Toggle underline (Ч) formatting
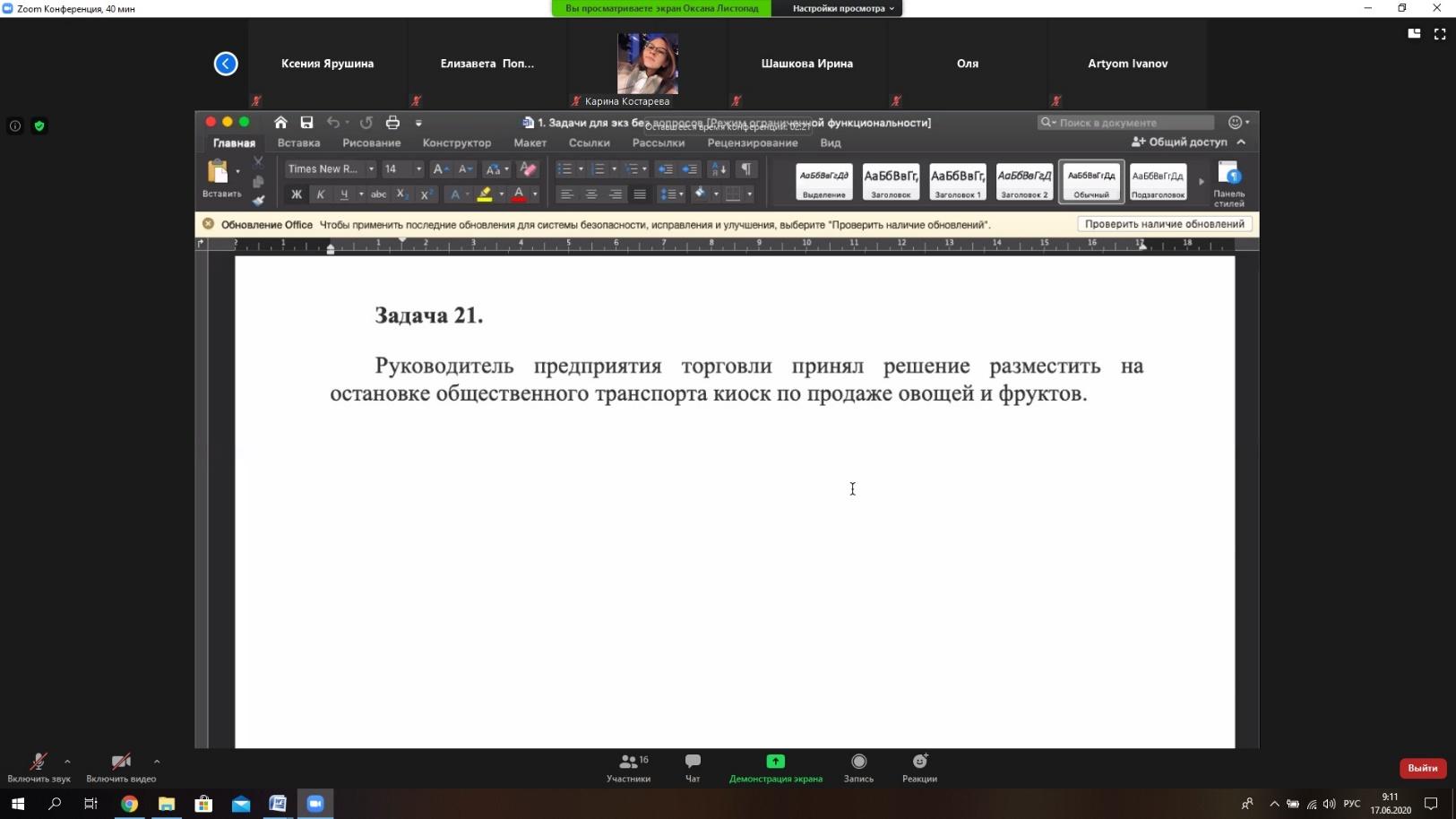 [344, 194]
